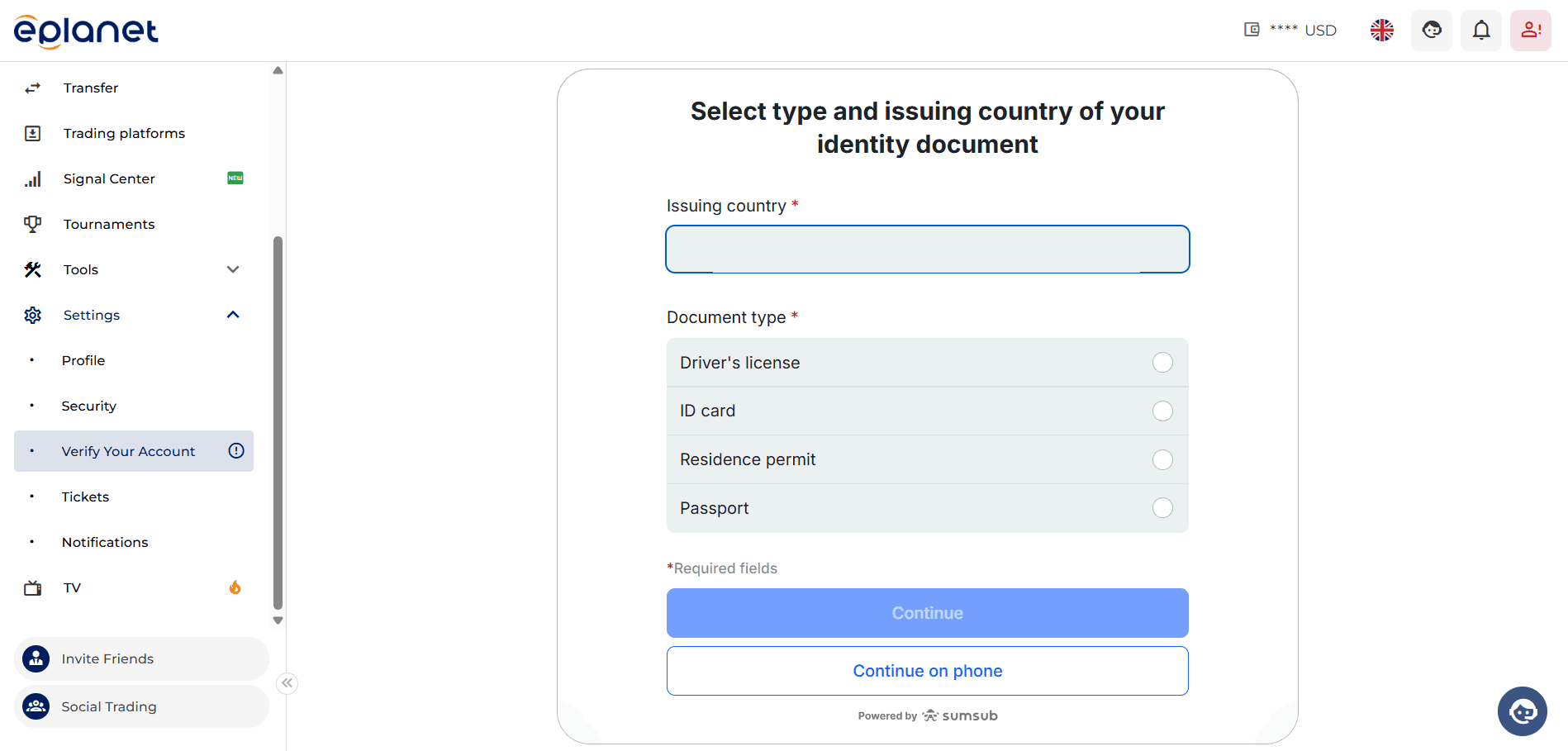This screenshot has width=1568, height=751.
Task: Click the Signal Center bar chart icon
Action: pos(33,178)
